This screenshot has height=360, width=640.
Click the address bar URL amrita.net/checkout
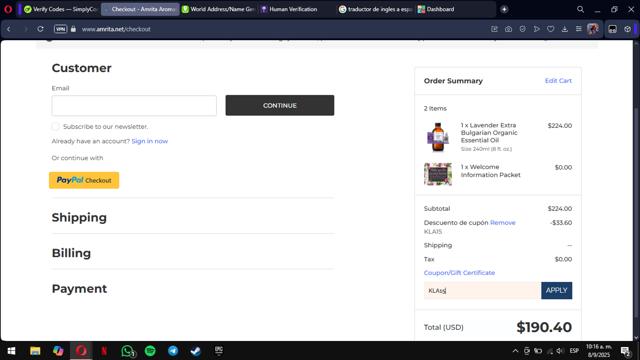point(116,29)
